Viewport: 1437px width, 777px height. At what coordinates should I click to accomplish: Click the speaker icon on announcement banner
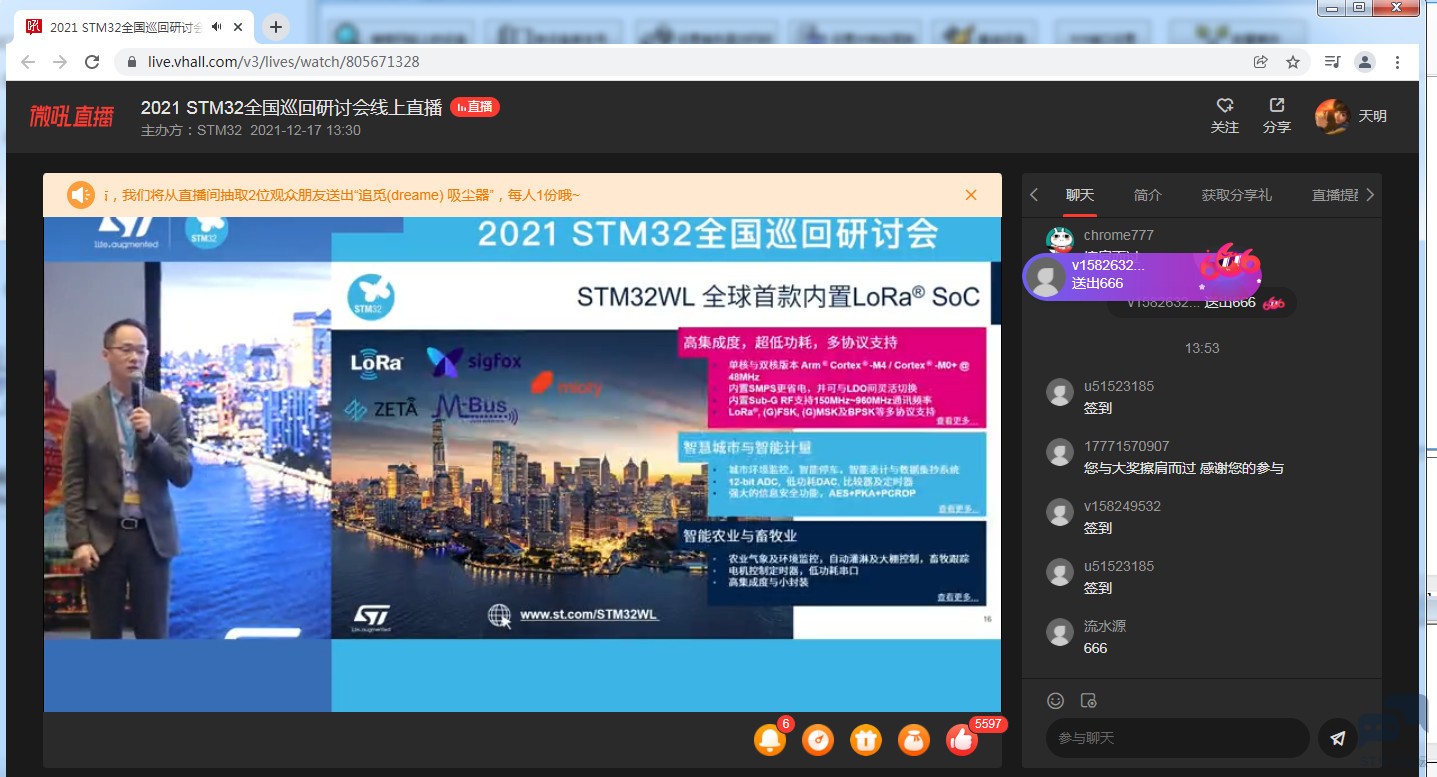(x=80, y=195)
